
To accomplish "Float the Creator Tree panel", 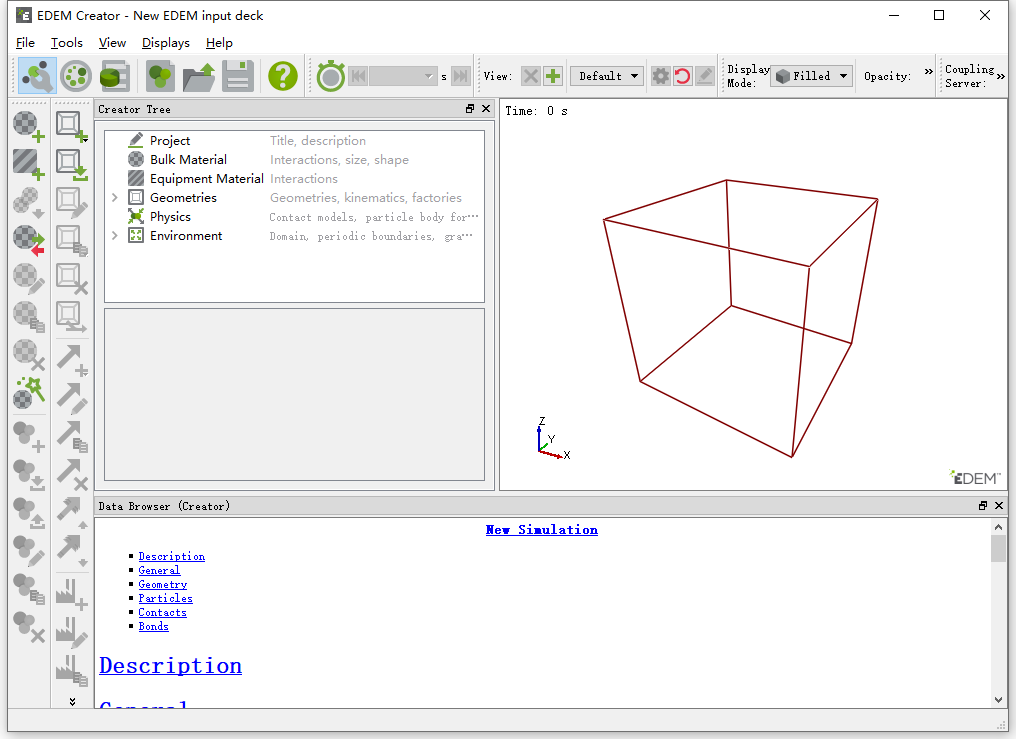I will [470, 109].
